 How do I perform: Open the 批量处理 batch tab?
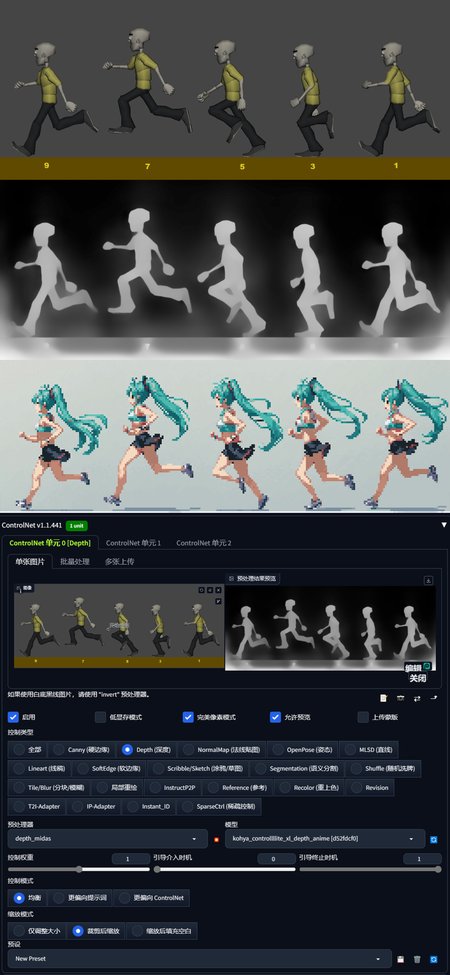pos(75,561)
